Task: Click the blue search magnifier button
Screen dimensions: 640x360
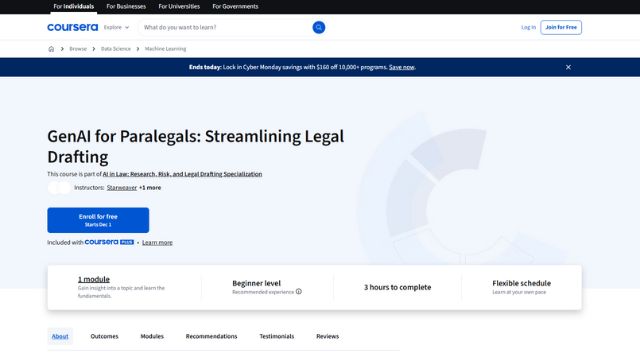Action: tap(319, 27)
